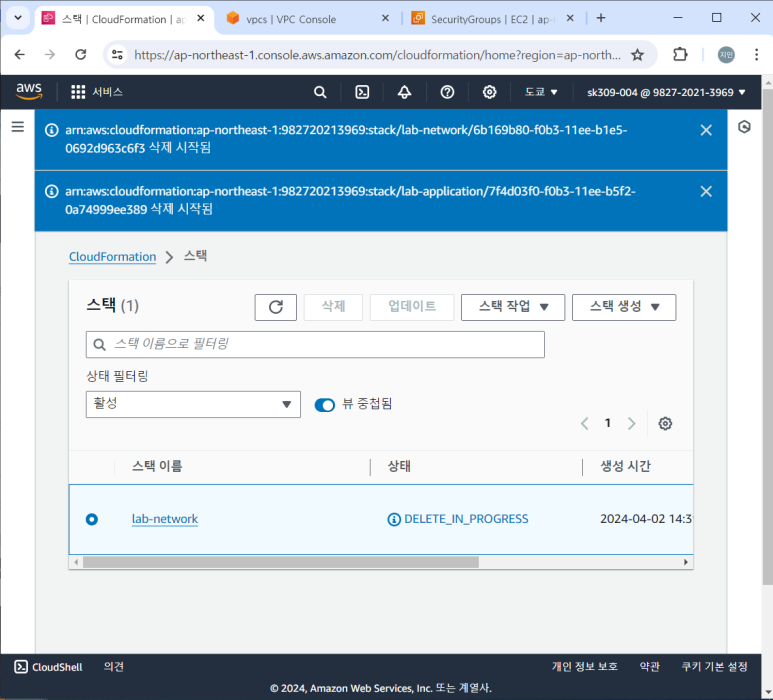Open stack table preferences gear
This screenshot has height=700, width=773.
(x=665, y=423)
